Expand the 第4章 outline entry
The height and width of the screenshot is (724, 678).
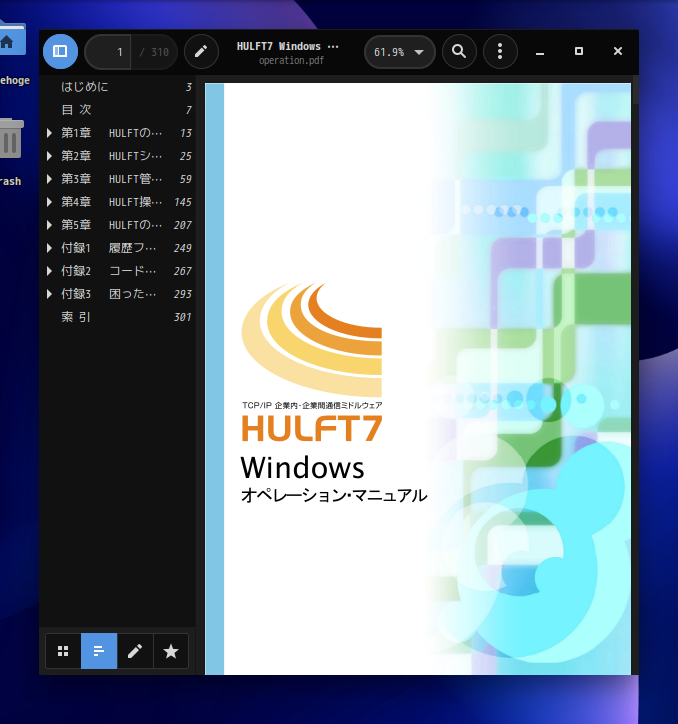click(x=49, y=202)
